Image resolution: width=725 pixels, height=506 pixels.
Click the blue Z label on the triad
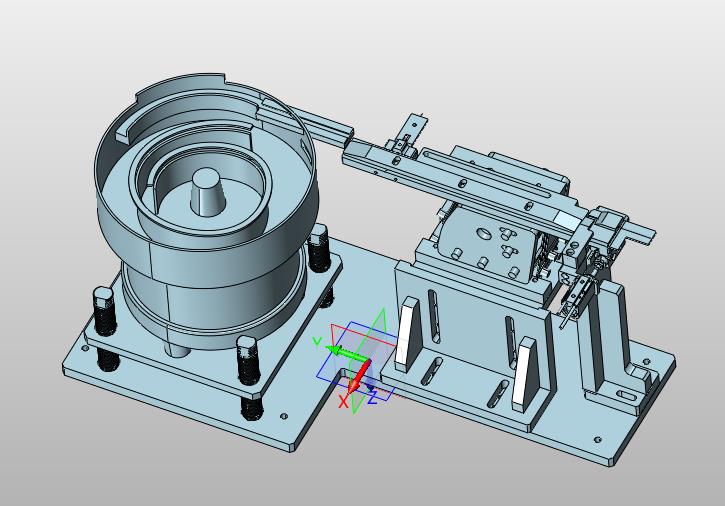pyautogui.click(x=373, y=397)
